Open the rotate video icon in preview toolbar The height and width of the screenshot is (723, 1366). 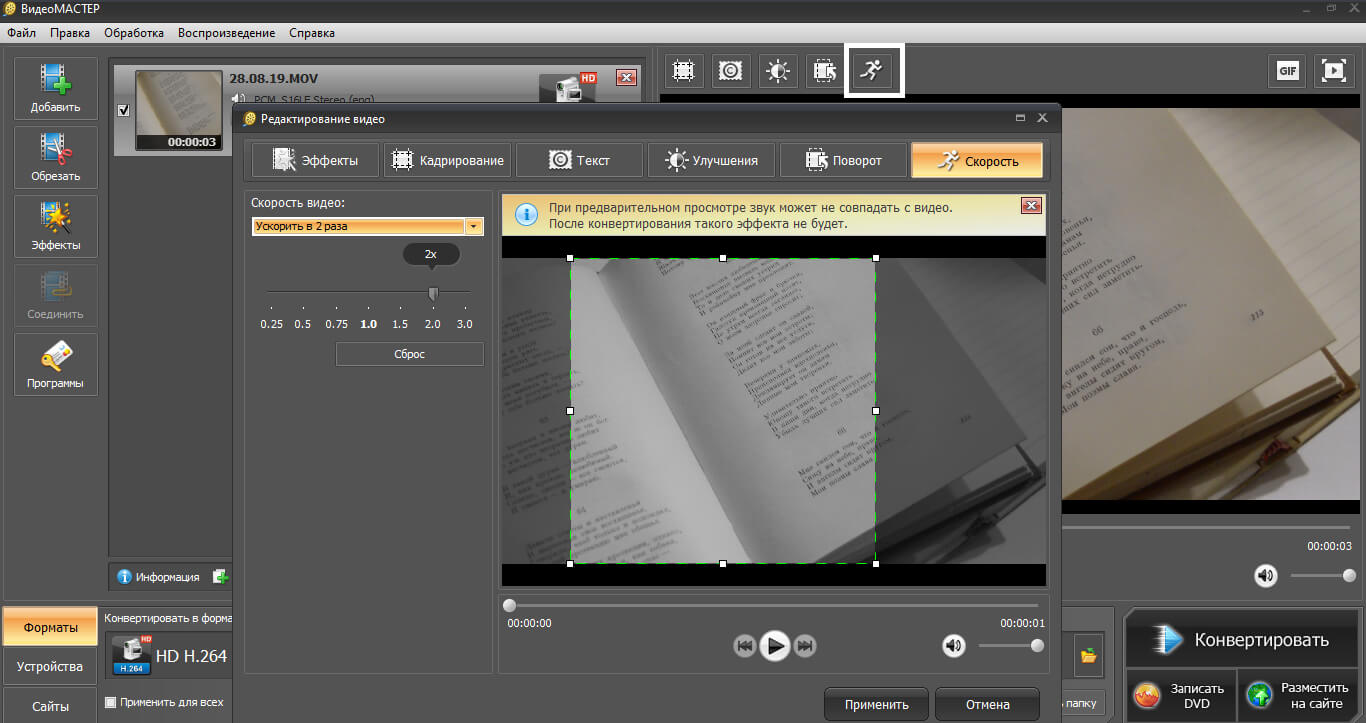825,70
